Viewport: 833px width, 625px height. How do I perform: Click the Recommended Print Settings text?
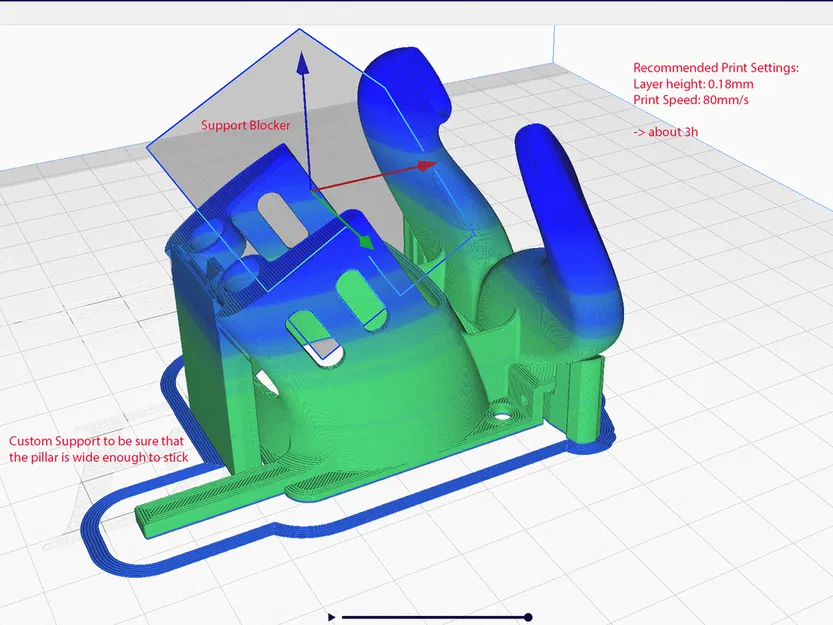tap(716, 68)
